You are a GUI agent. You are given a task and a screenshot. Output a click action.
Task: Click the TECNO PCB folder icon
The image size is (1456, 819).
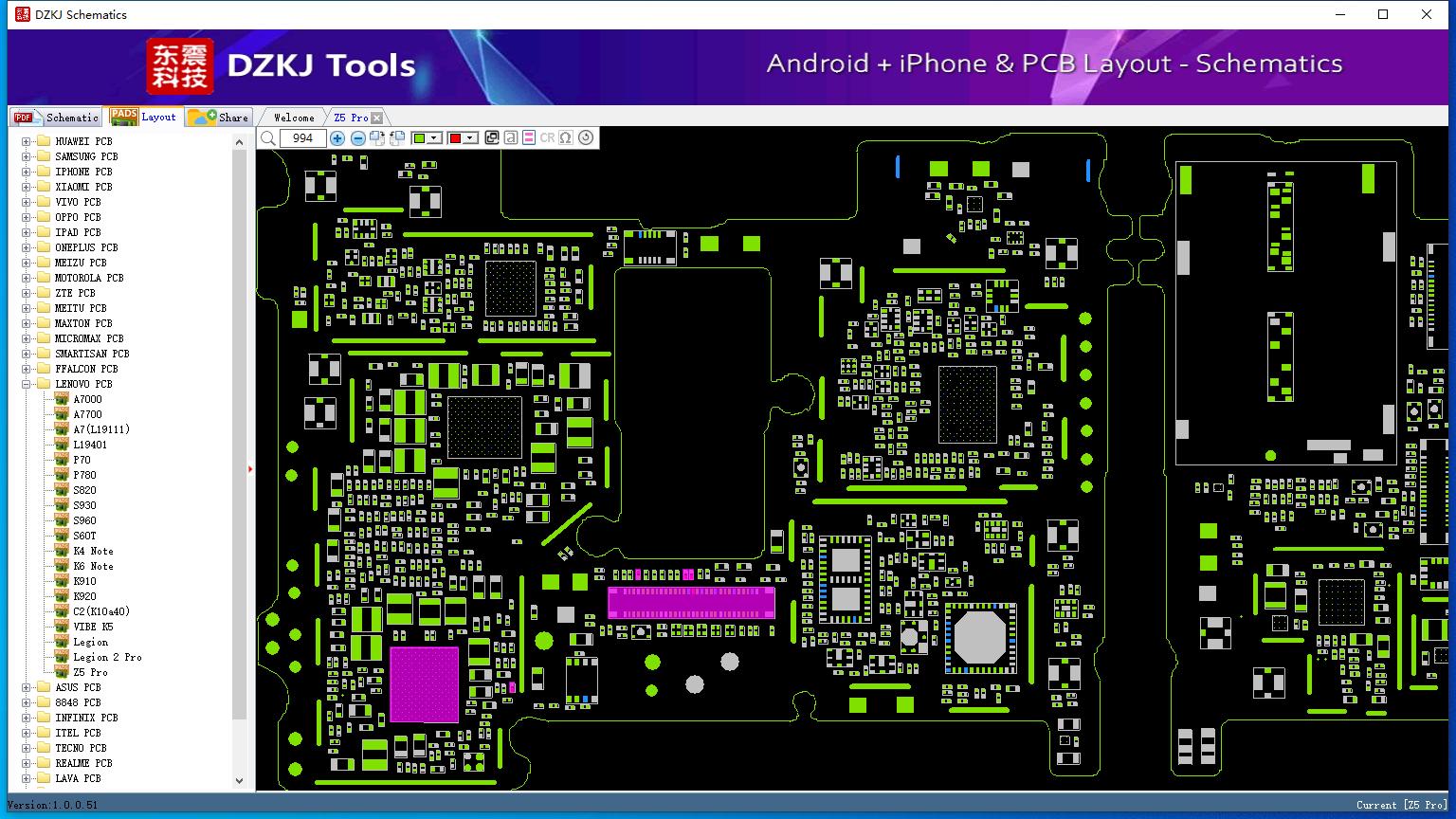(x=43, y=748)
